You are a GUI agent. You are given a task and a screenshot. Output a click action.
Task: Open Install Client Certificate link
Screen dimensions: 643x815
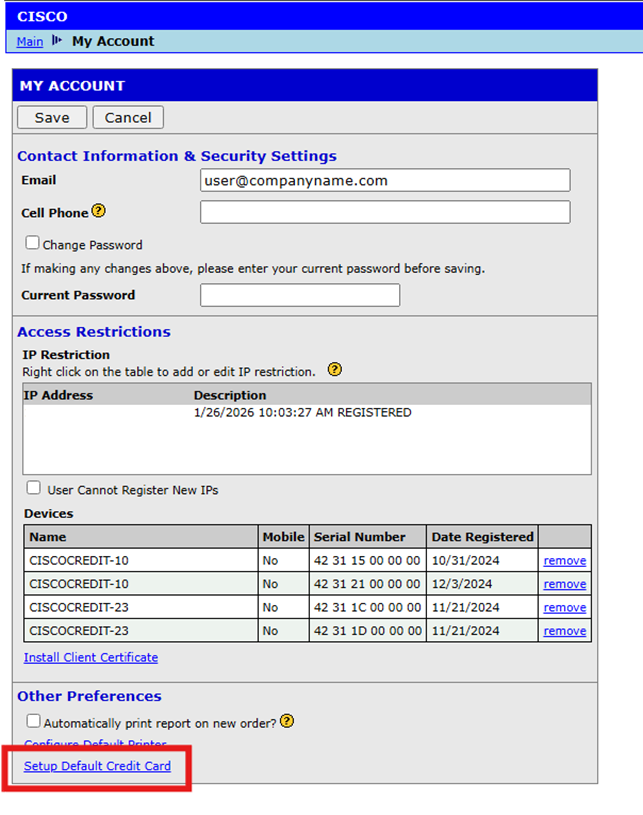click(91, 658)
